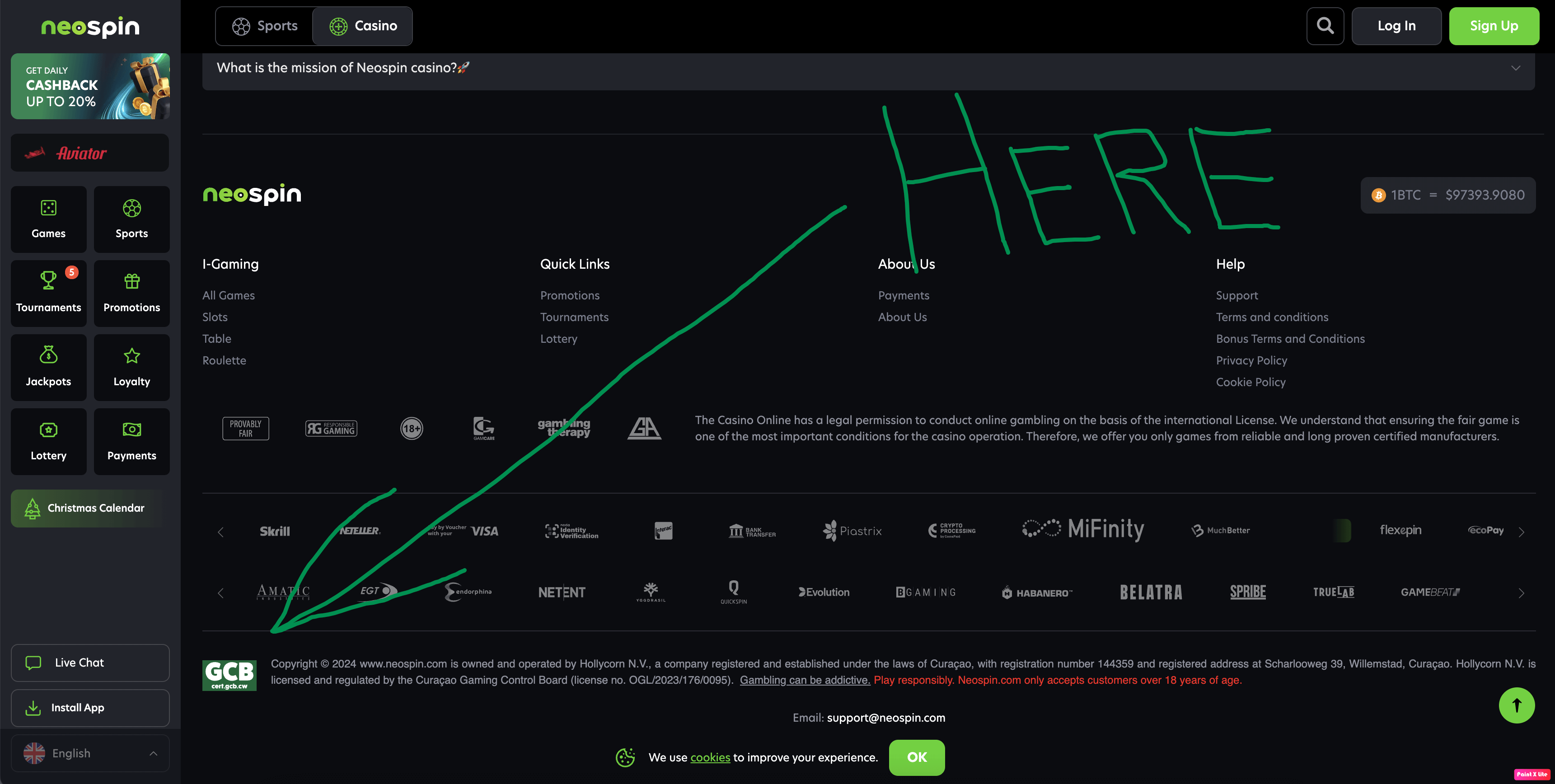Image resolution: width=1555 pixels, height=784 pixels.
Task: Click the neospin logo in the sidebar
Action: [90, 27]
